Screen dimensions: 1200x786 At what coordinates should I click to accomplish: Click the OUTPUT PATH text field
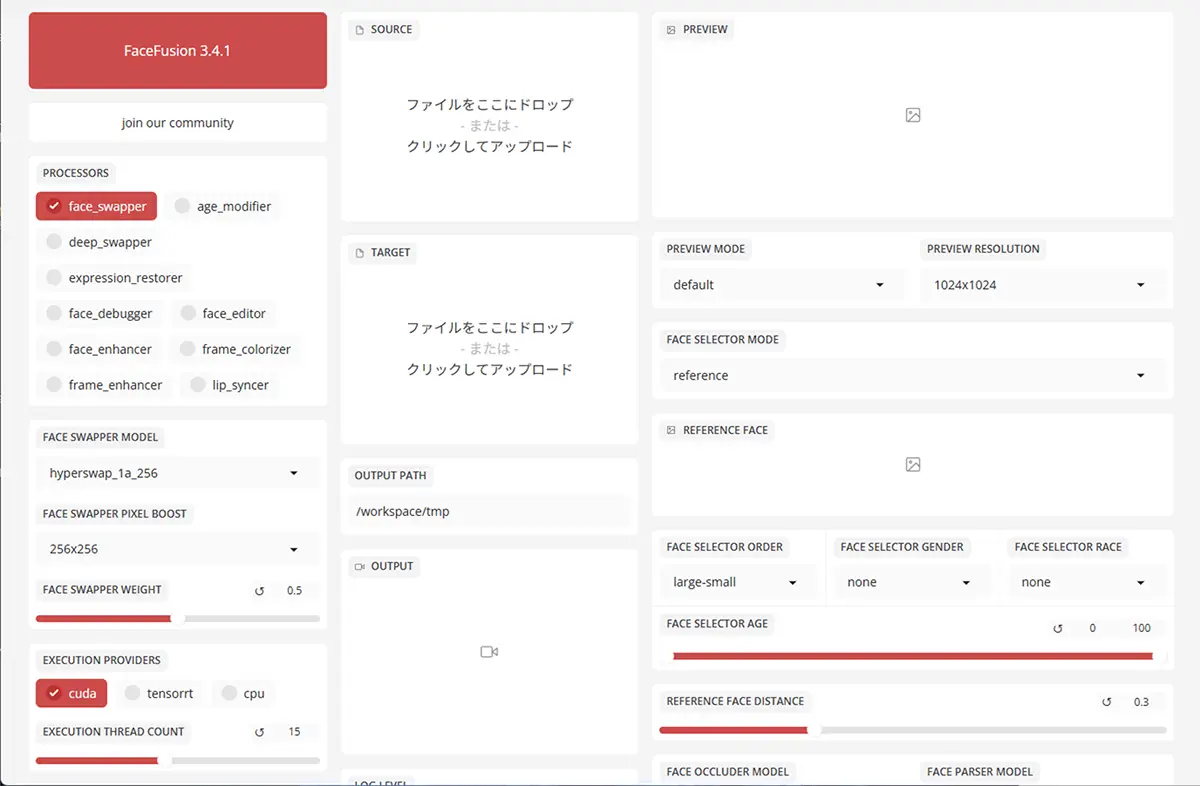488,511
